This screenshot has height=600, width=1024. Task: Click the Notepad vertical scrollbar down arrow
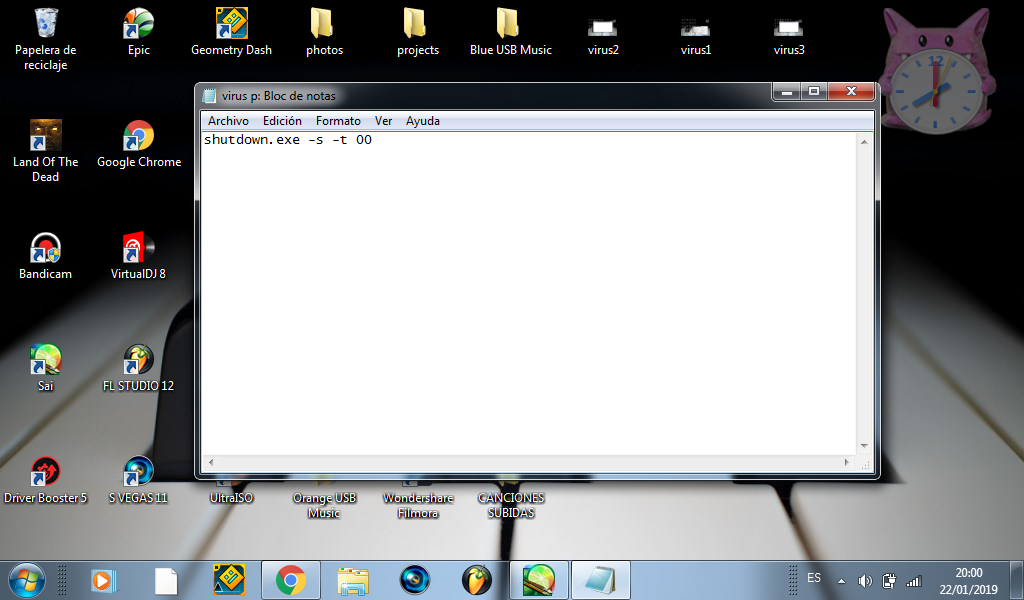[864, 446]
